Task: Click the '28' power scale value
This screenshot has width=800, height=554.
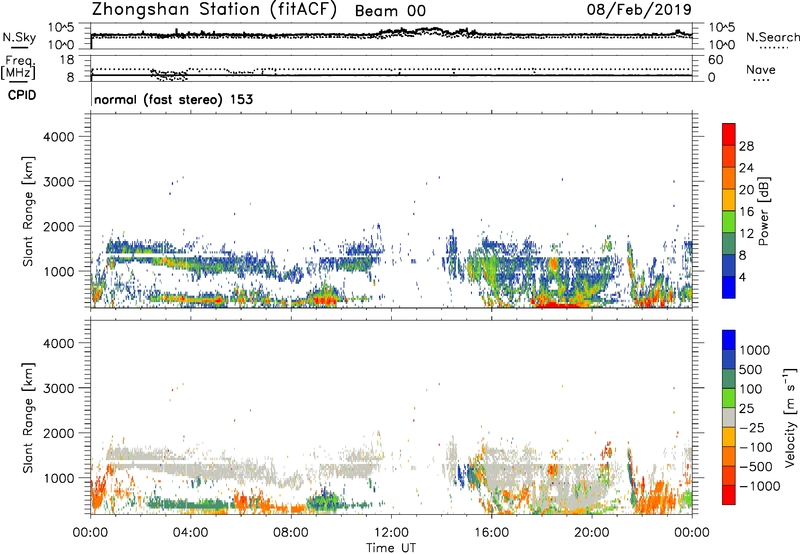Action: click(746, 146)
